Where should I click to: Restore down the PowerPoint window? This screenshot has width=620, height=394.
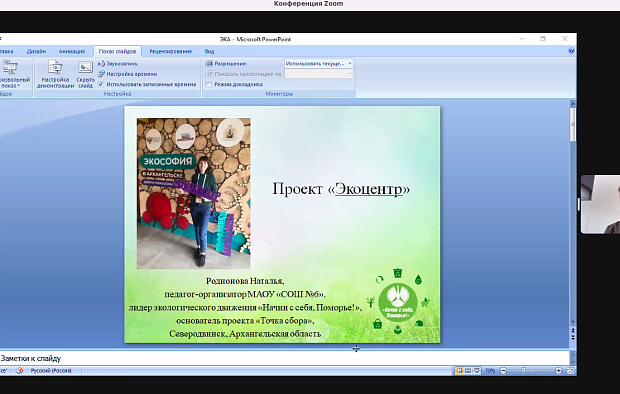click(543, 39)
